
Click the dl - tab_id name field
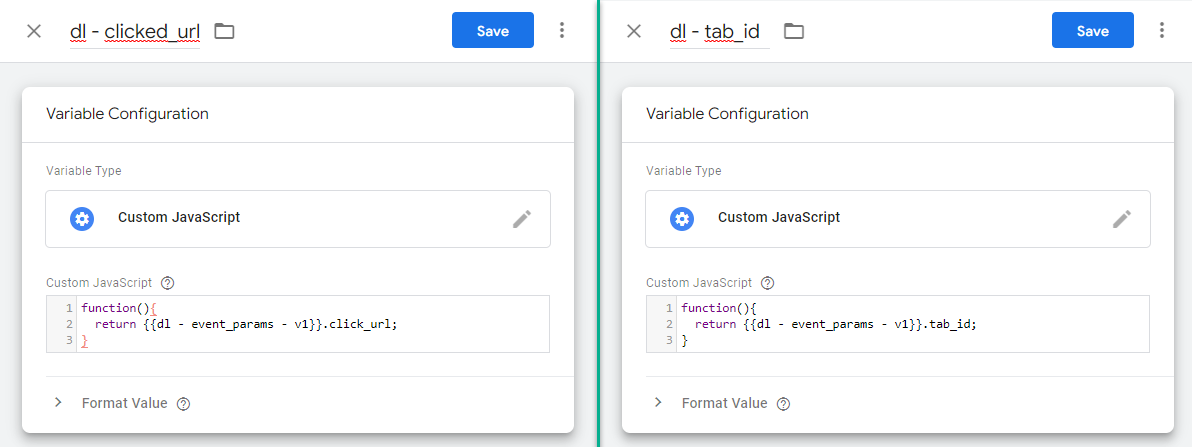coord(718,32)
